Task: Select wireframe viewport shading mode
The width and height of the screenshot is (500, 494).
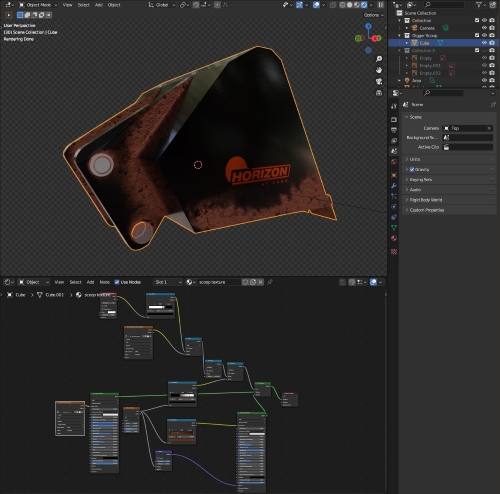Action: 342,5
